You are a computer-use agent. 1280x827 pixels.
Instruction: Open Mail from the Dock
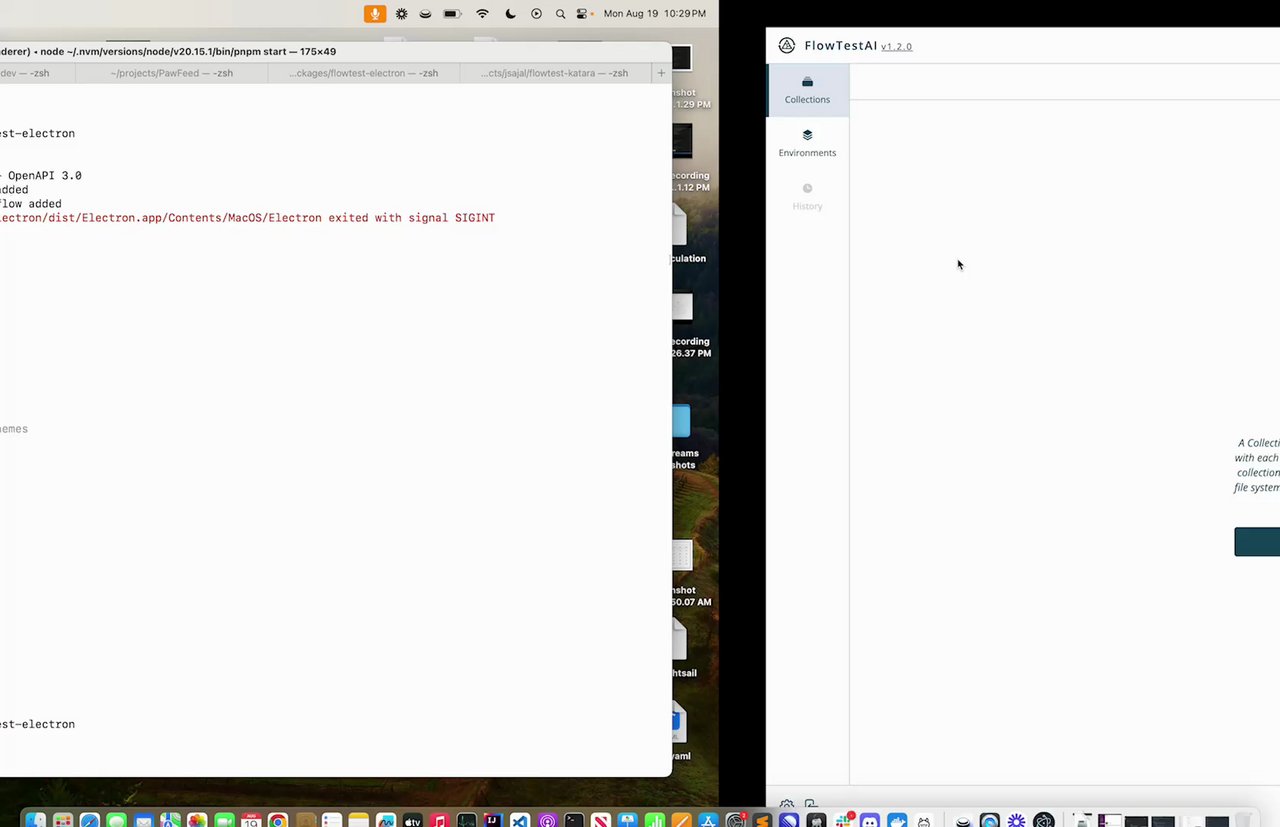point(143,820)
